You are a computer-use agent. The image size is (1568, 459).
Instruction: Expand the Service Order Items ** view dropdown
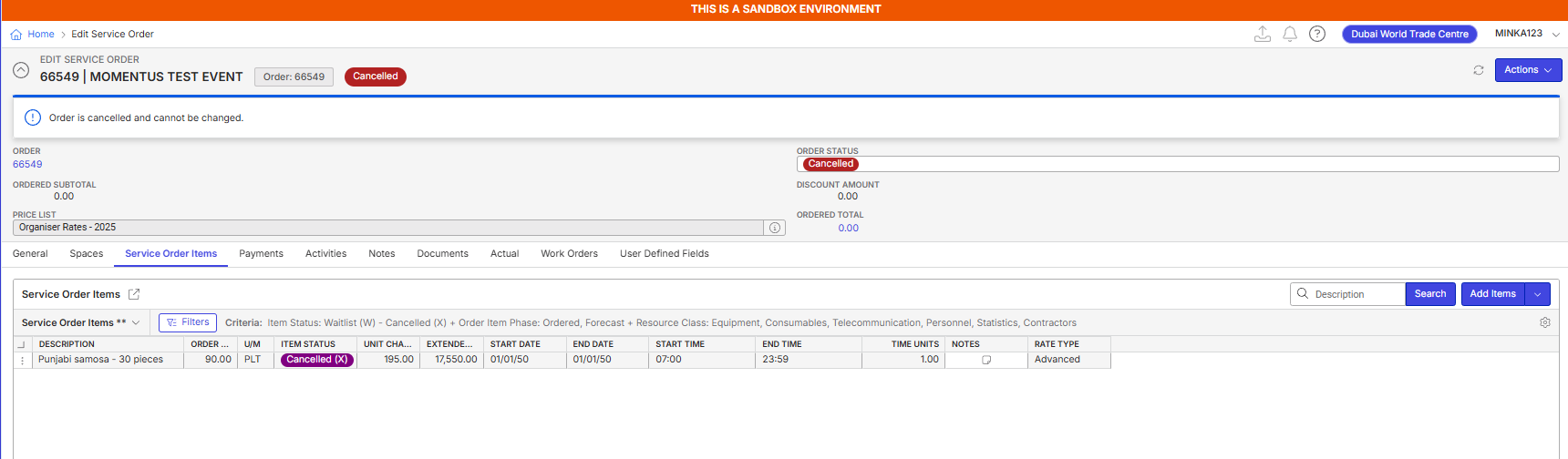coord(81,323)
